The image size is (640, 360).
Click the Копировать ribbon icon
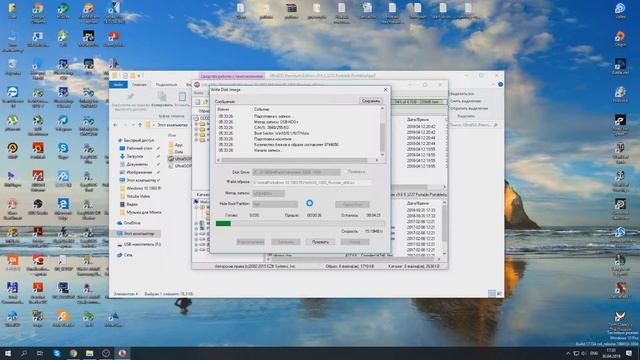(x=162, y=97)
